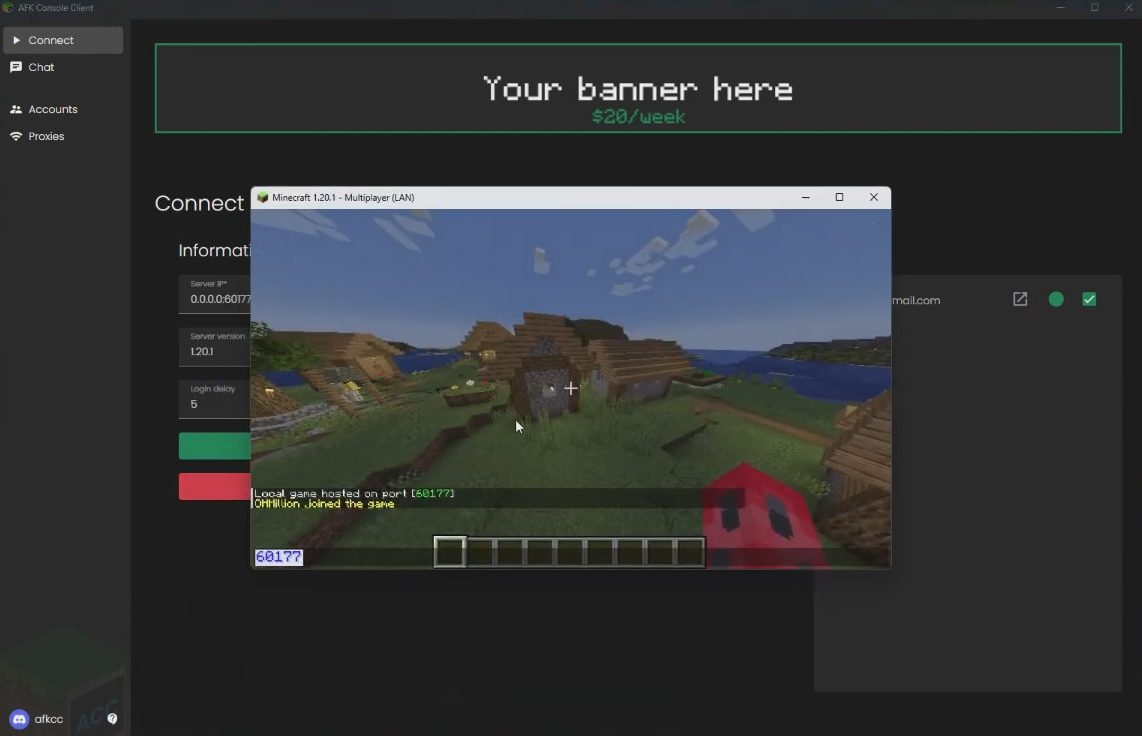Click the Connect play arrow icon

point(16,40)
